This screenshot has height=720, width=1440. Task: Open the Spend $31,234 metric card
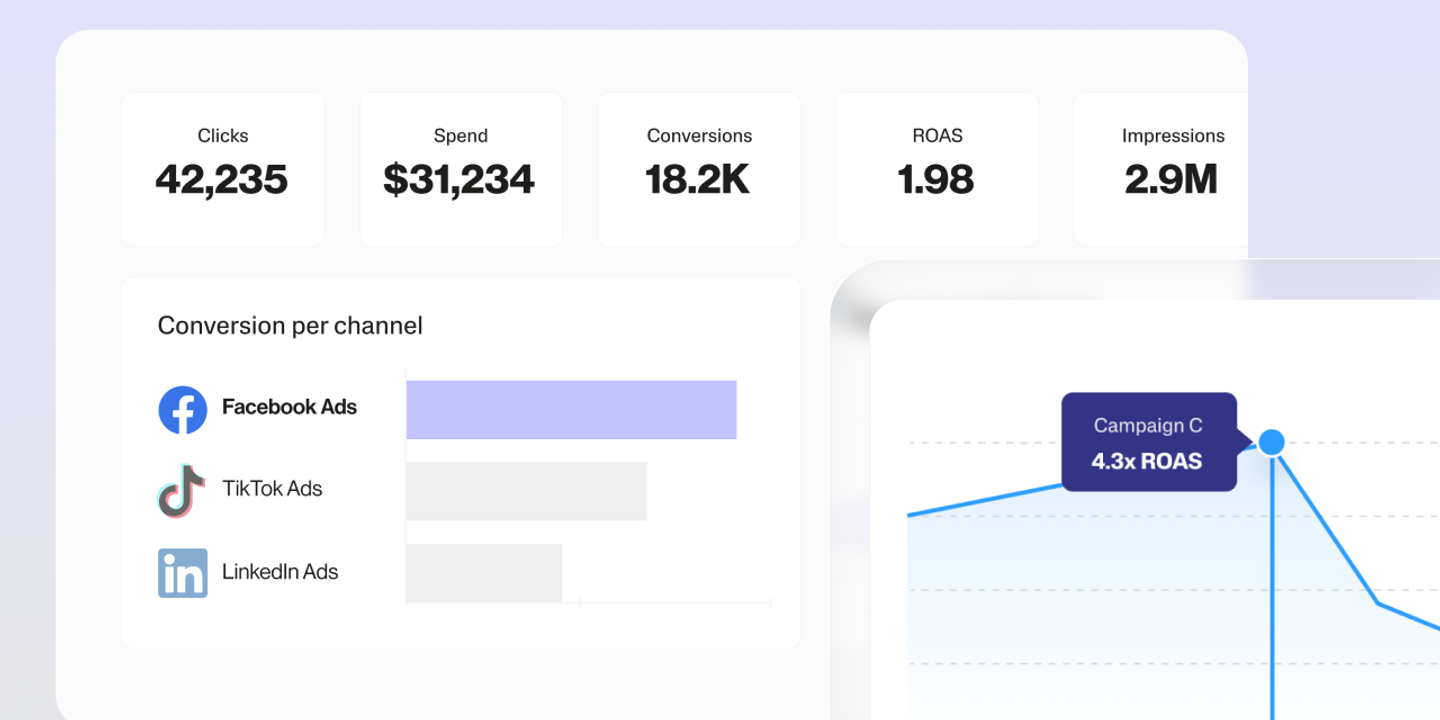click(x=460, y=169)
